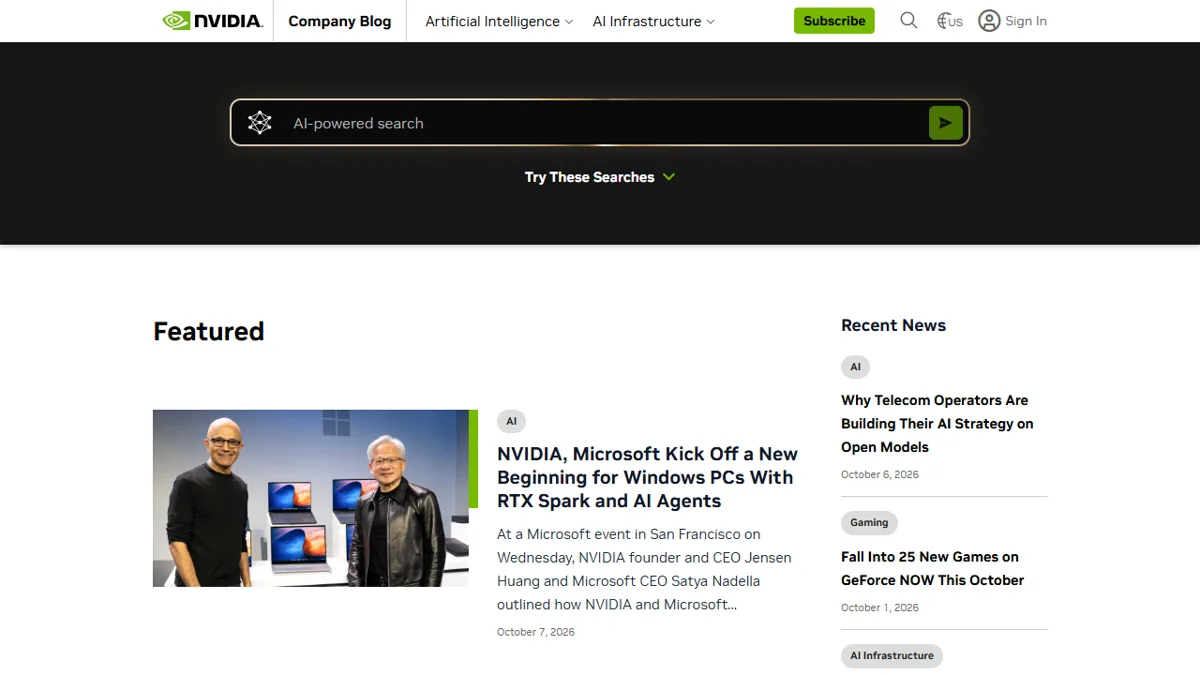Submit search with green arrow button

pyautogui.click(x=945, y=123)
